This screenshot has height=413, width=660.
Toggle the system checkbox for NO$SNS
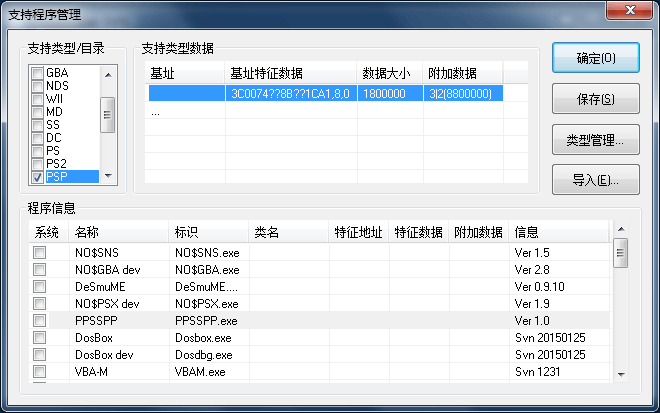(40, 253)
